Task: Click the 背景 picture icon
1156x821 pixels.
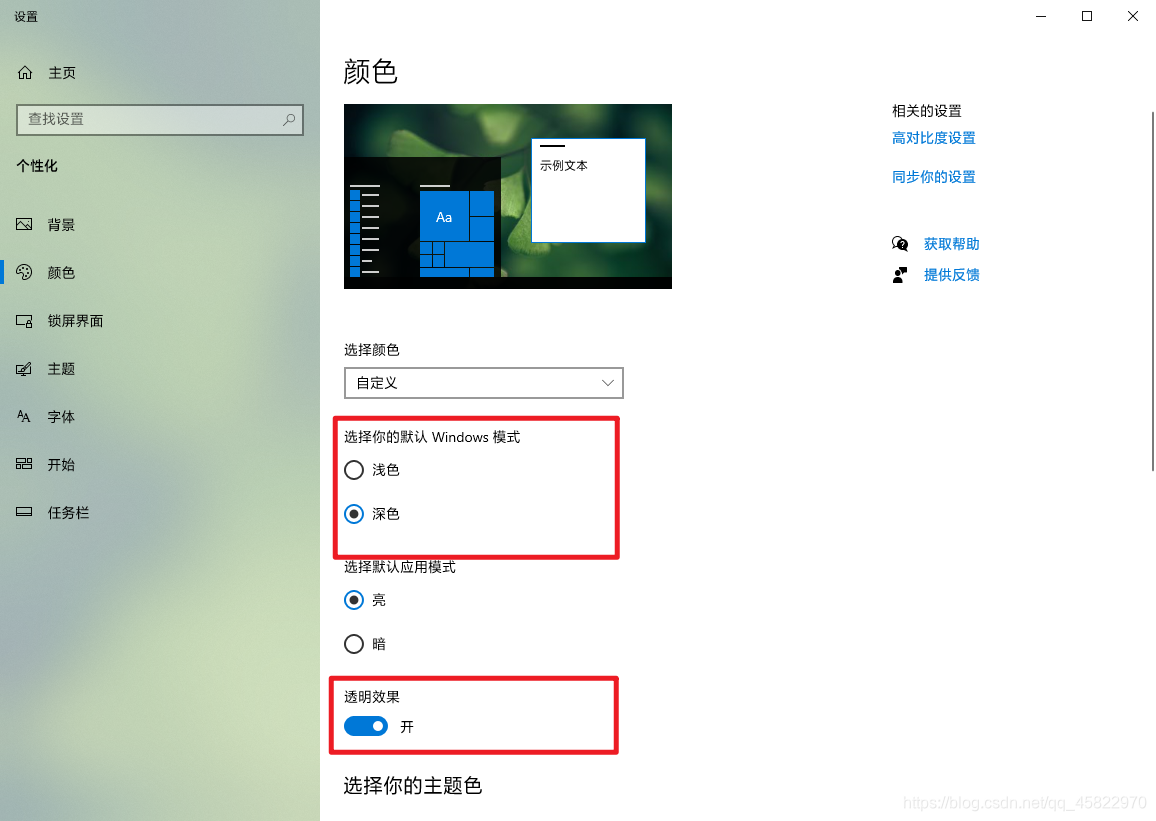Action: pos(24,224)
